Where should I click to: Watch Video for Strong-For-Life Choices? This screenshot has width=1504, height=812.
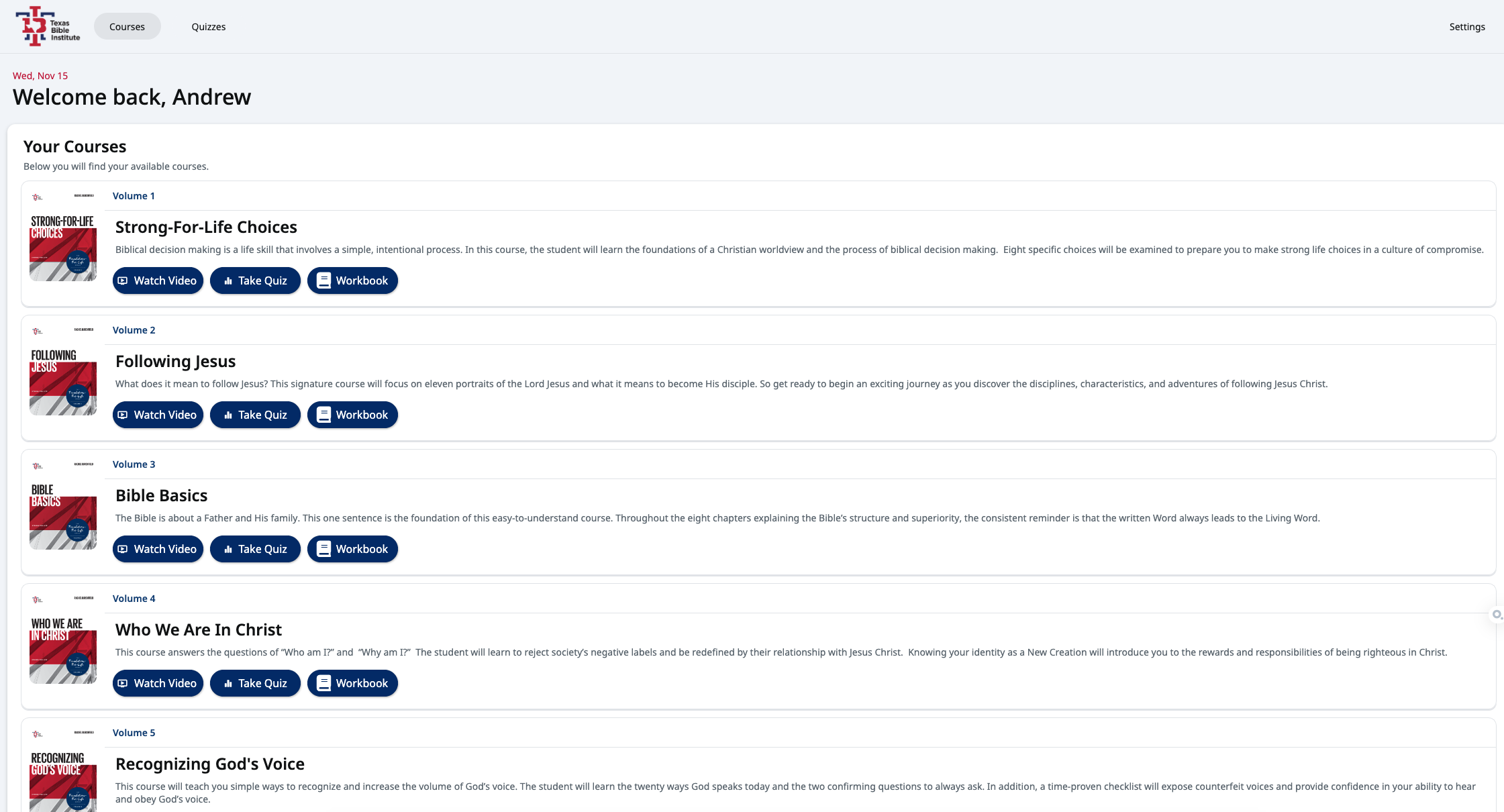tap(158, 281)
